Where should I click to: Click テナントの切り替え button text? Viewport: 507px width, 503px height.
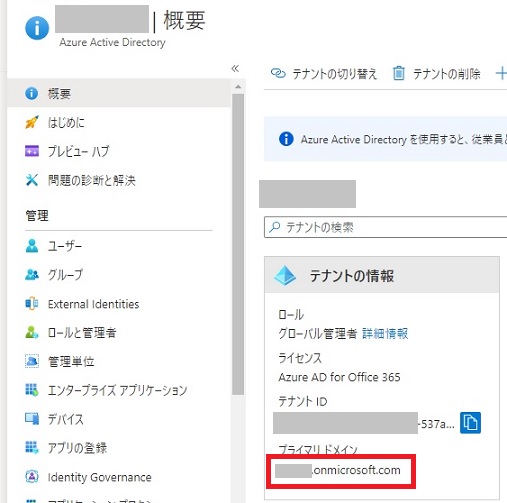(334, 74)
